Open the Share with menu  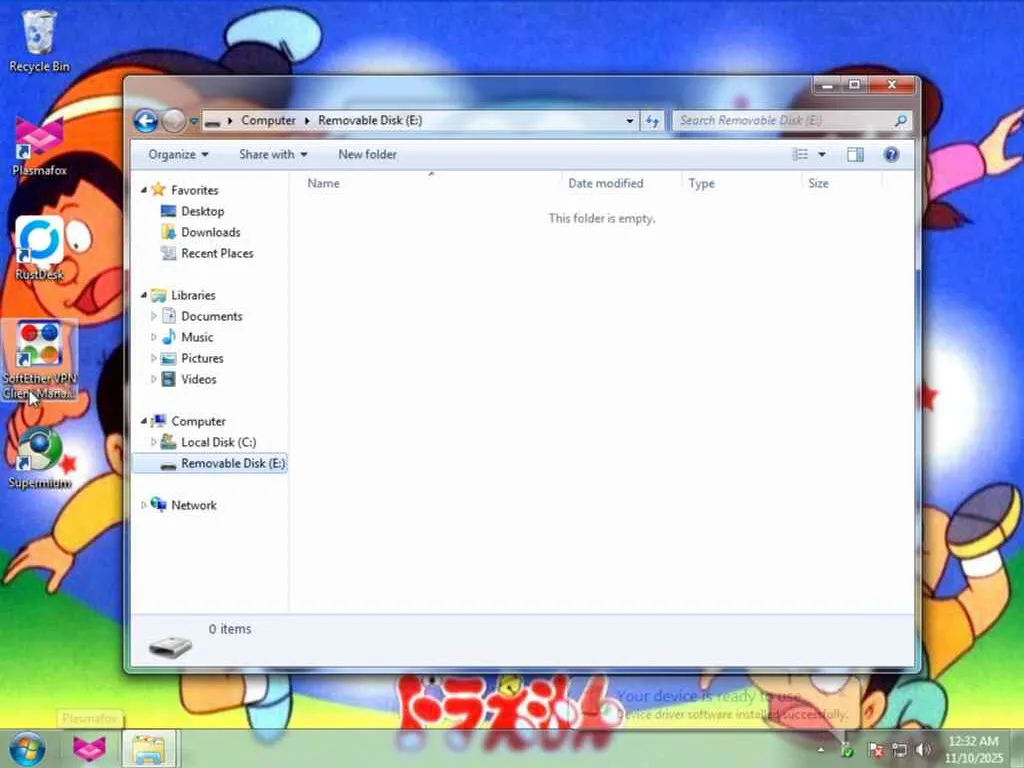[x=273, y=155]
